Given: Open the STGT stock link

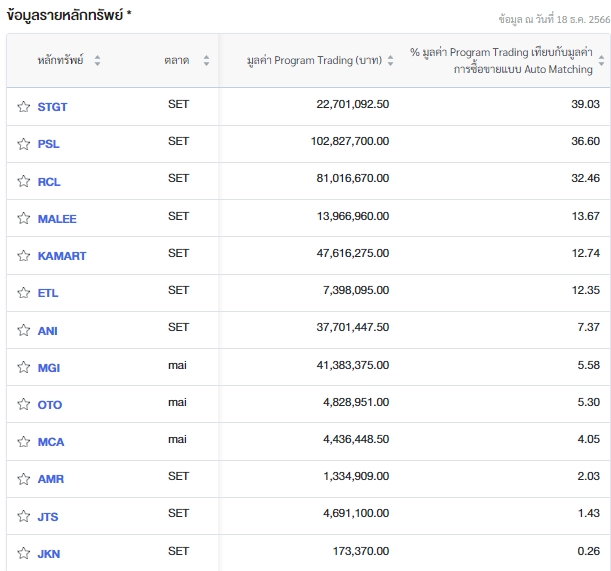Looking at the screenshot, I should [x=52, y=106].
